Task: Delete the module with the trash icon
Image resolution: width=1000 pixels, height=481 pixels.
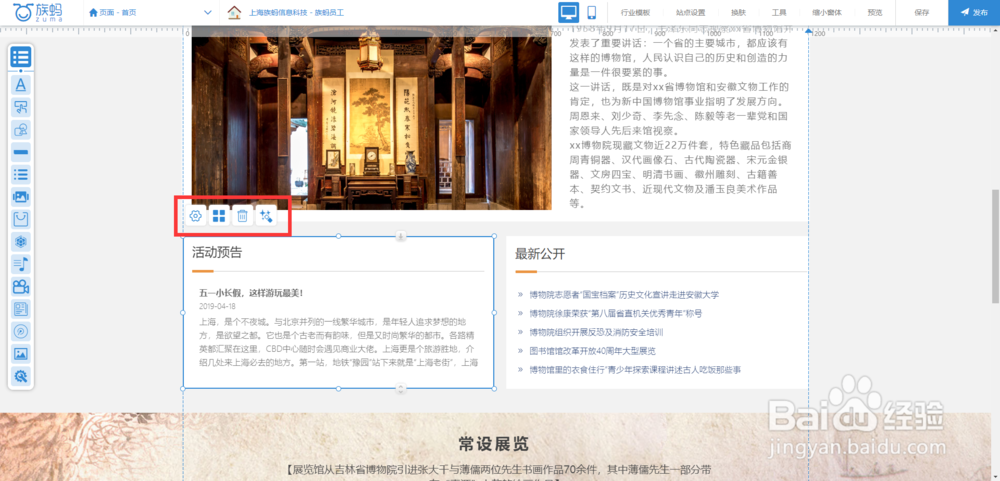Action: (x=242, y=216)
